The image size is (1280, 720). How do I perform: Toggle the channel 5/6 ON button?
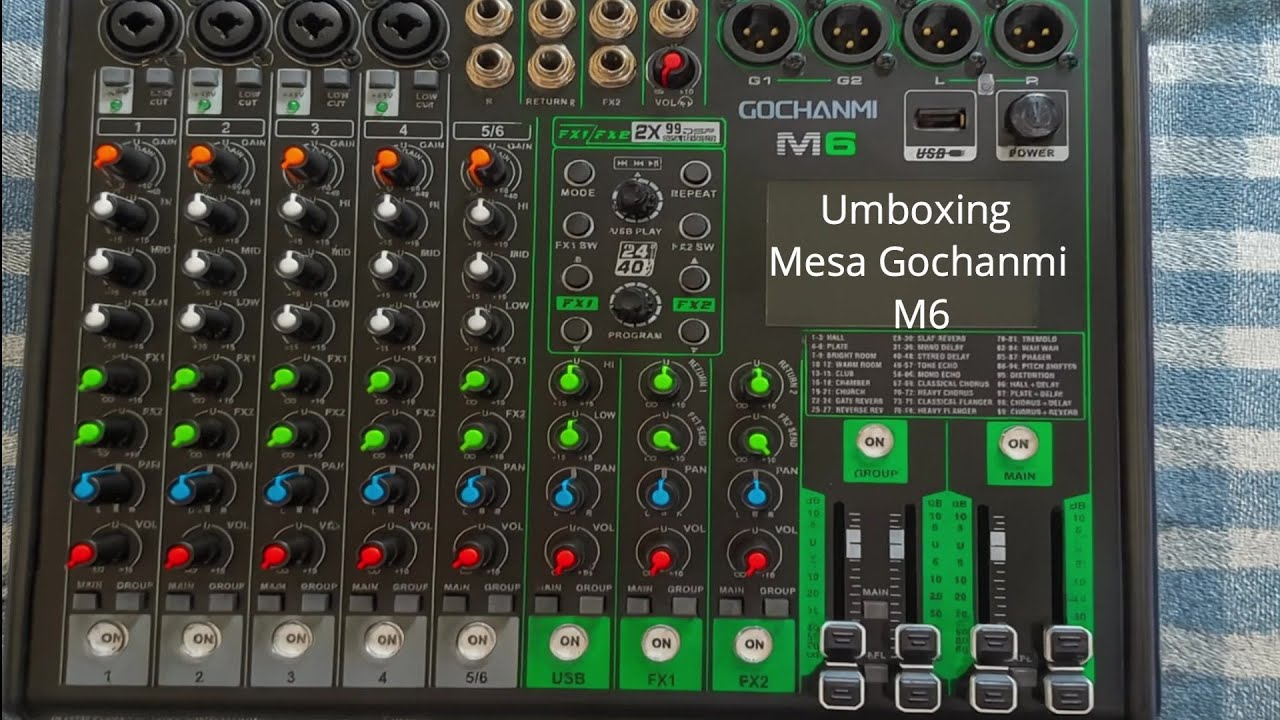[x=477, y=640]
